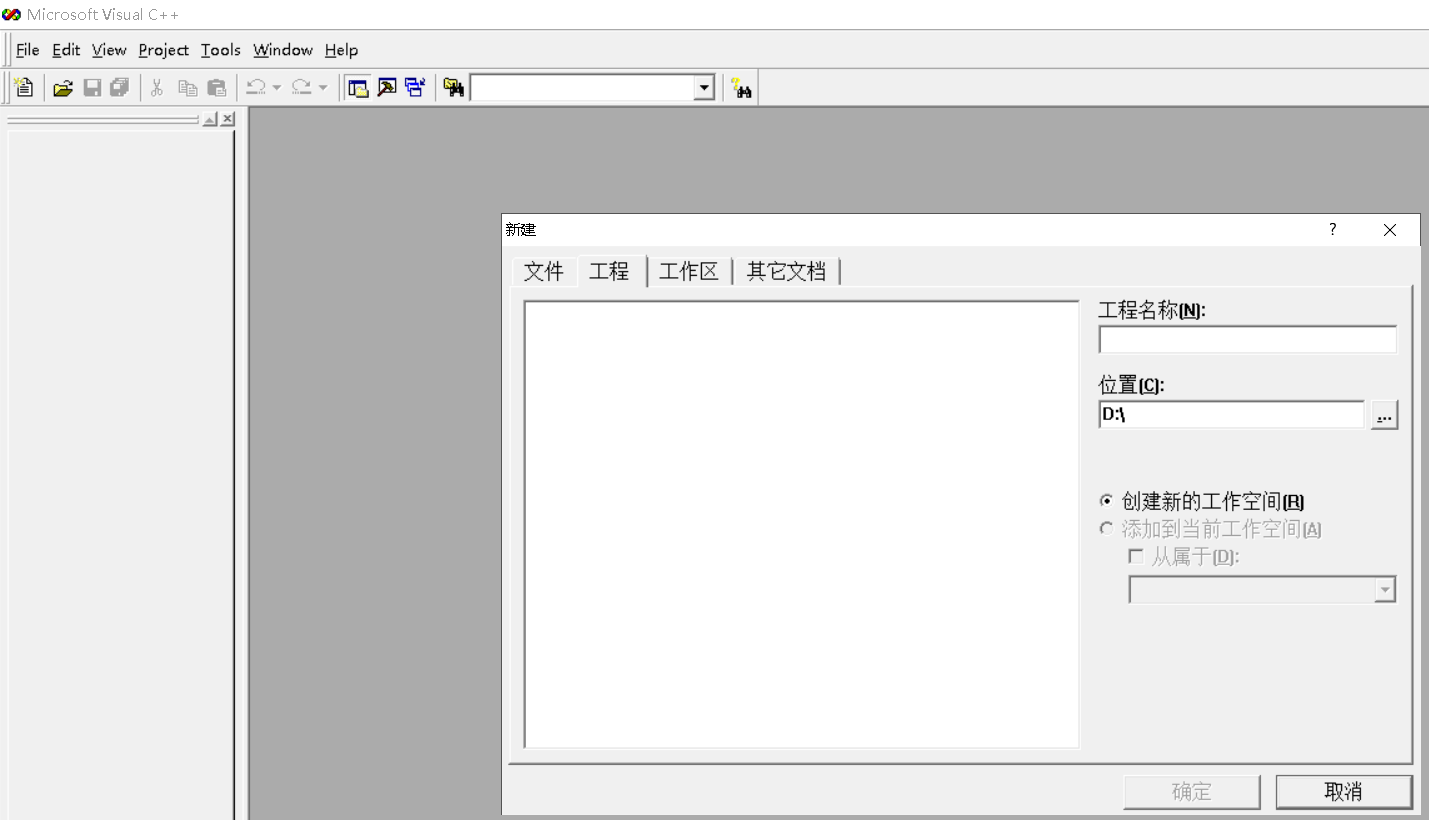Click the New Text File toolbar icon
This screenshot has height=820, width=1429.
click(x=24, y=88)
